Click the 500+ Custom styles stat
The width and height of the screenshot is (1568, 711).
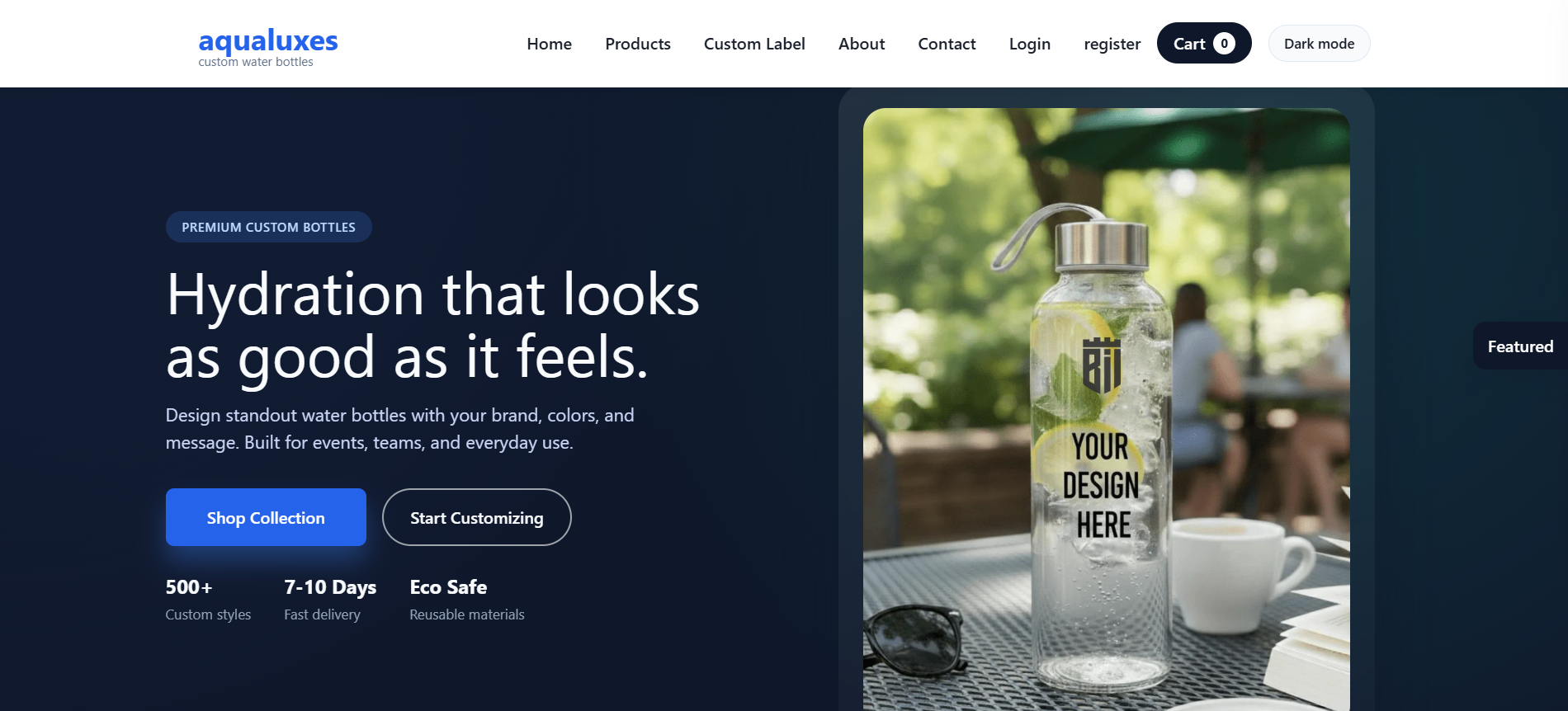point(208,600)
